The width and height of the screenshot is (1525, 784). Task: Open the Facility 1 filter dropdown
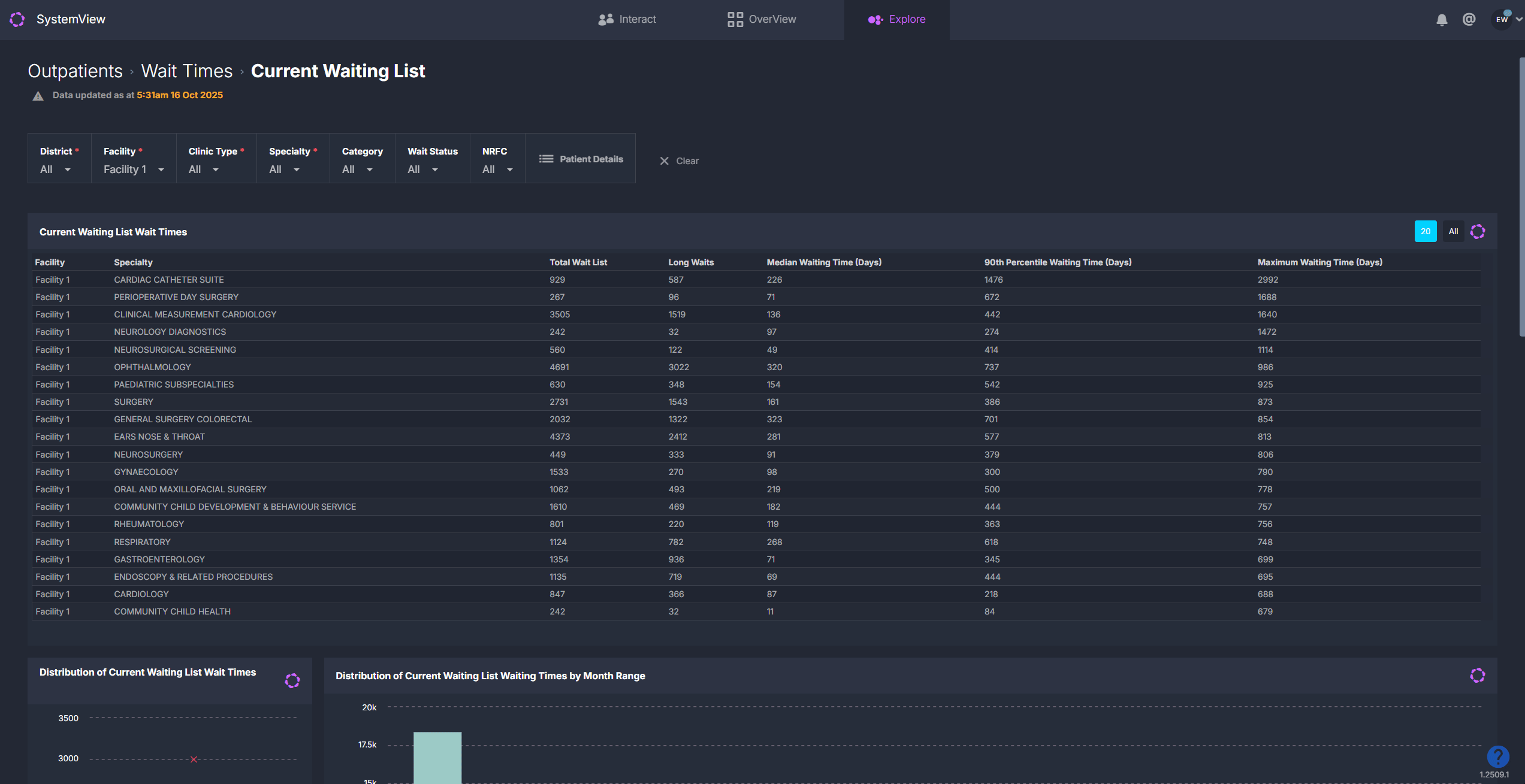coord(134,170)
